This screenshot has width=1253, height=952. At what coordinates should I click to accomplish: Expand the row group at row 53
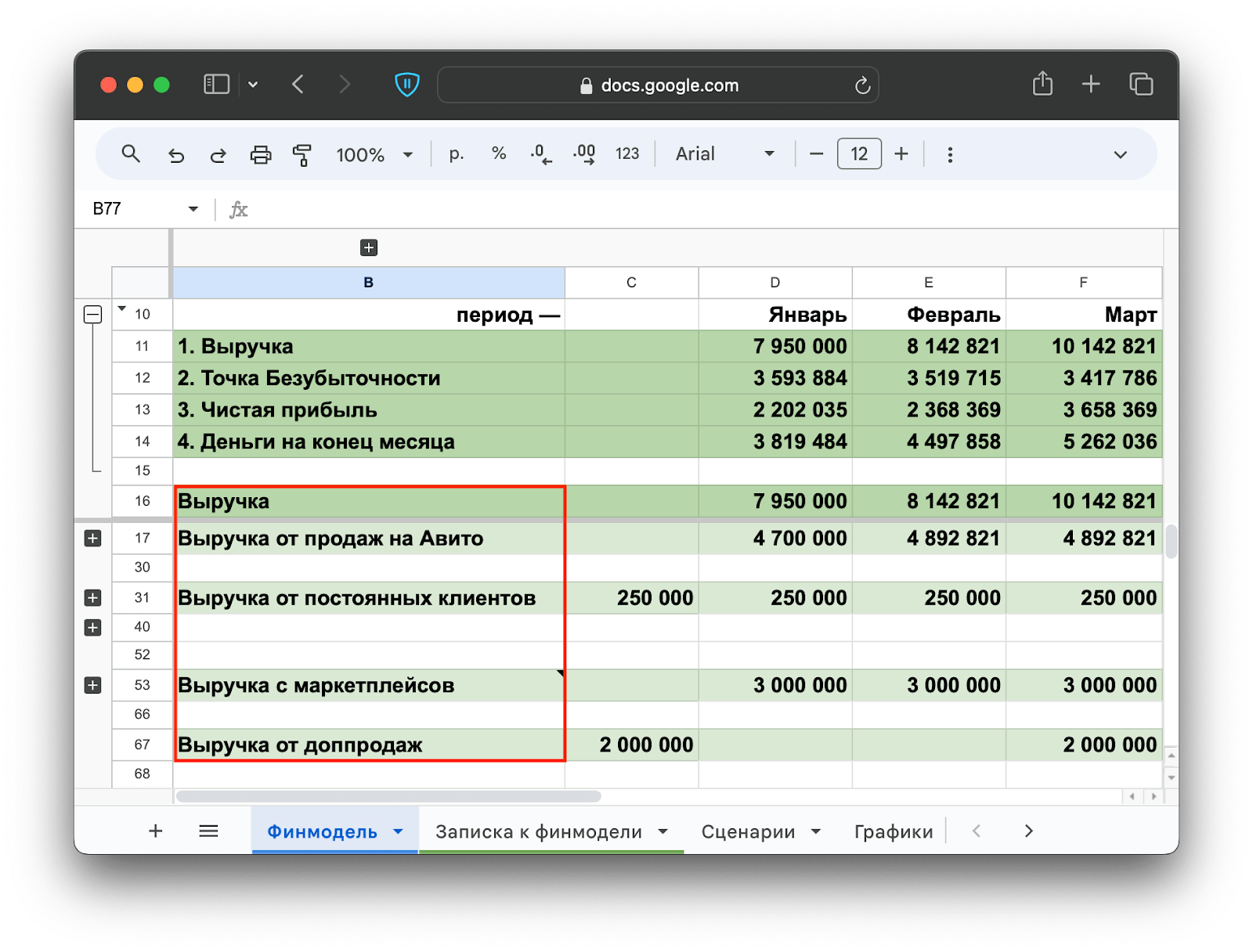(x=92, y=686)
